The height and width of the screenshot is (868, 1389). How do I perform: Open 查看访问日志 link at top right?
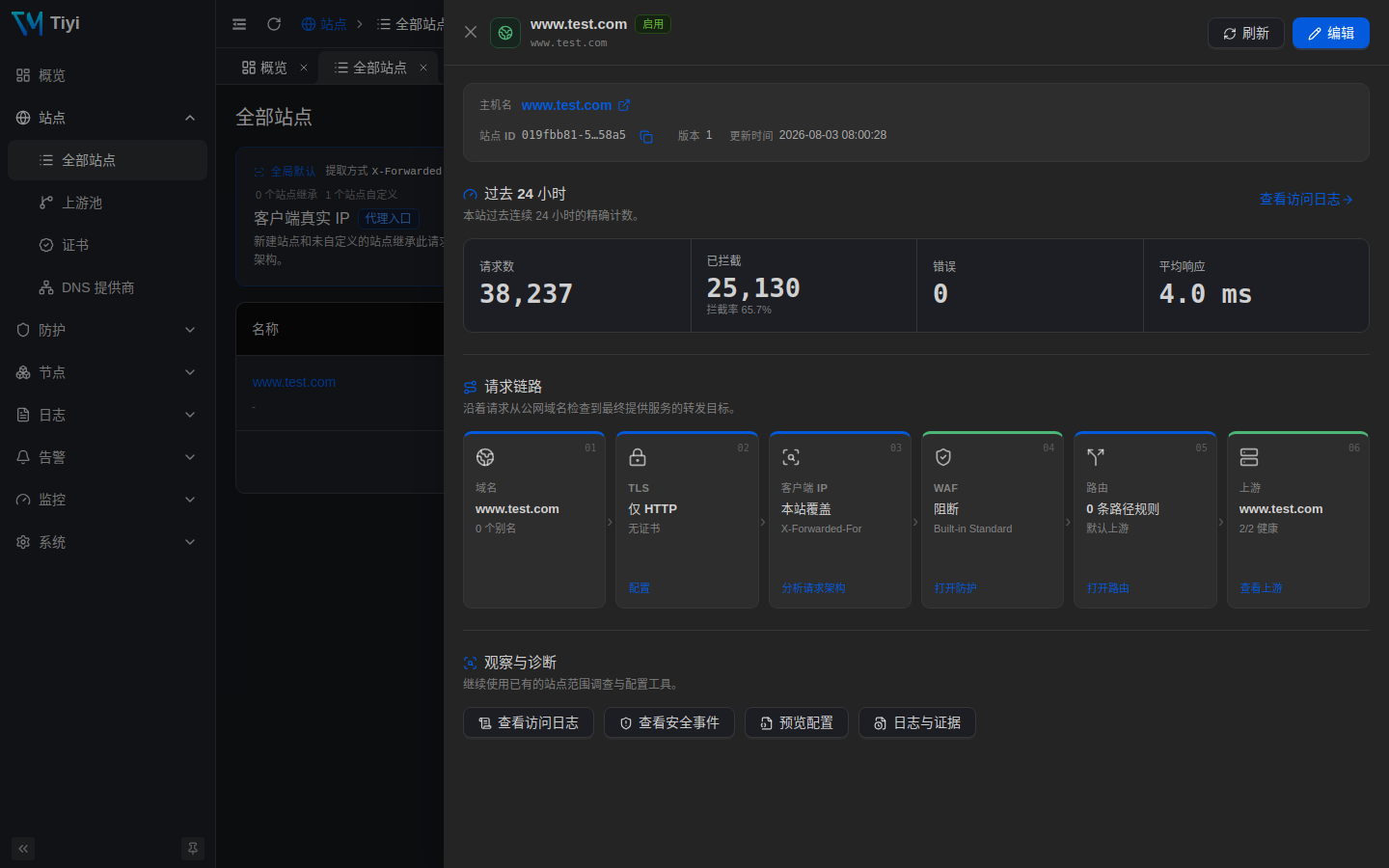pos(1306,199)
